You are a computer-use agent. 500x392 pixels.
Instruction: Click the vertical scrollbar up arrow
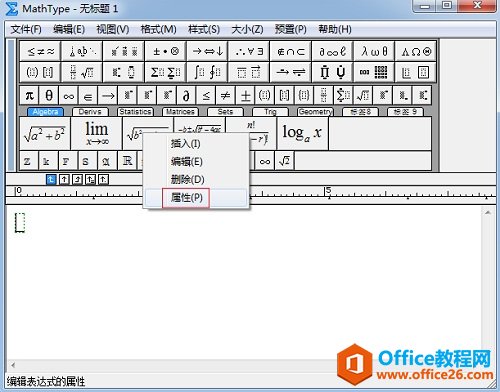(488, 213)
